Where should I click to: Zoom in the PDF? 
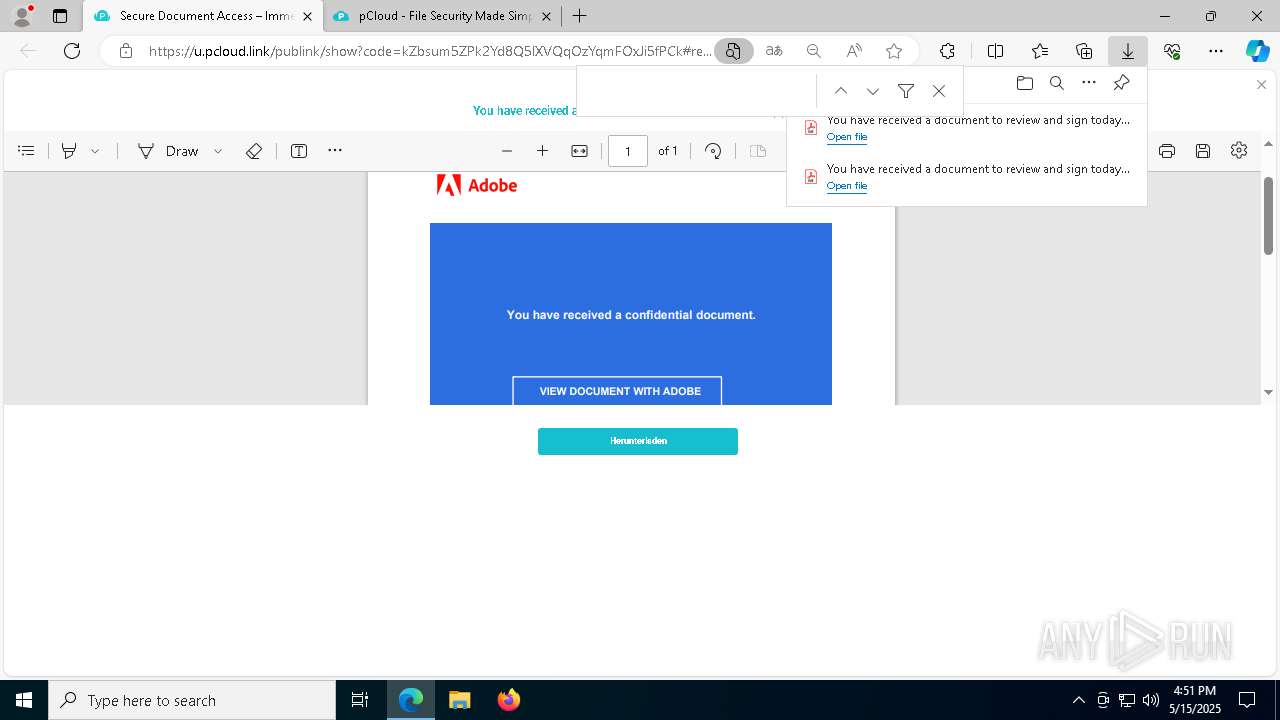click(542, 151)
